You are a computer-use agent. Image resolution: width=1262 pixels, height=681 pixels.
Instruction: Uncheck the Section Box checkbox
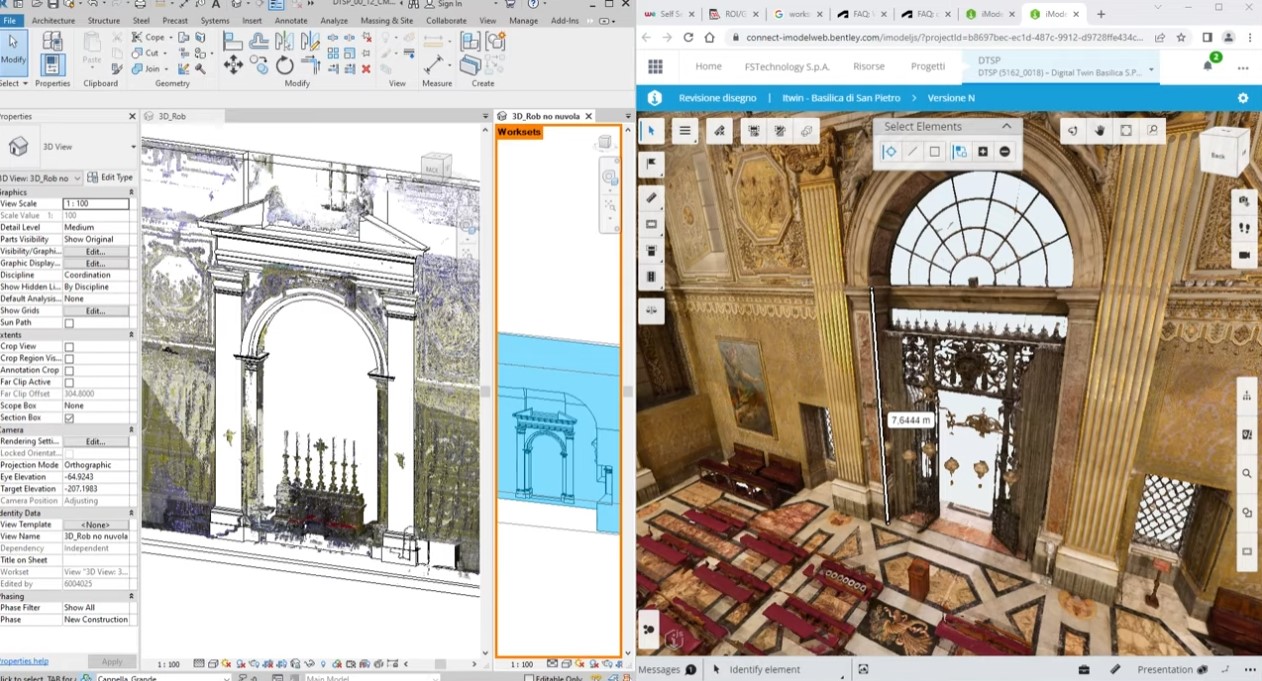point(69,418)
